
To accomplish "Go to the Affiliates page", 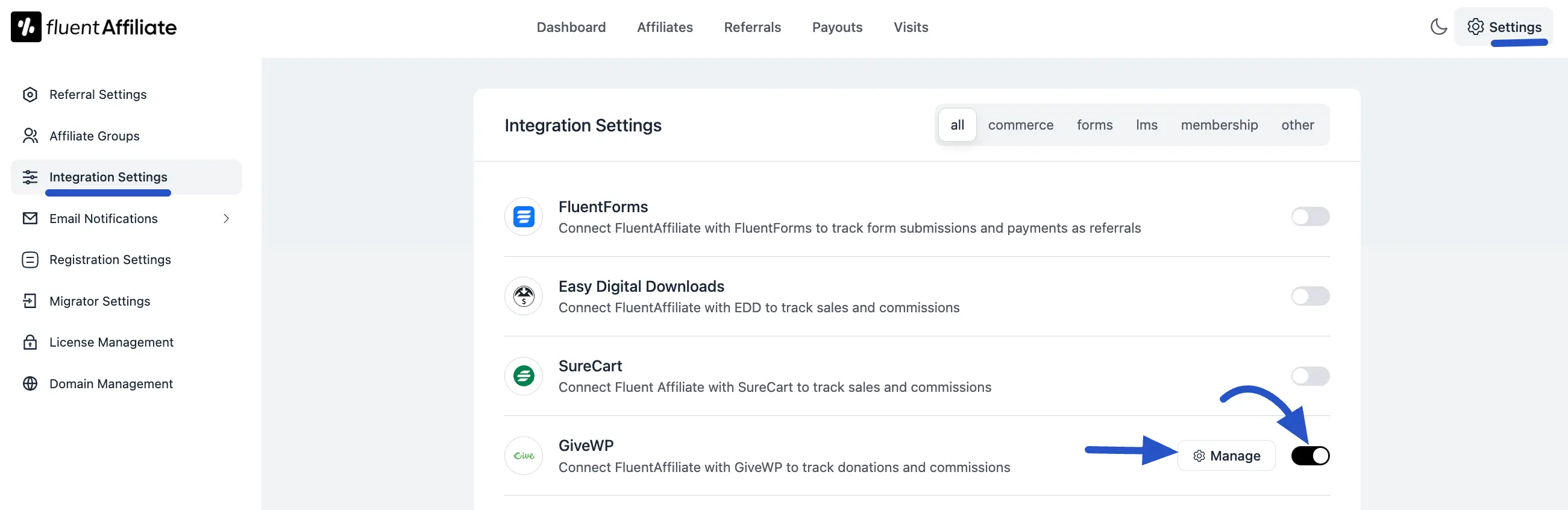I will (665, 27).
